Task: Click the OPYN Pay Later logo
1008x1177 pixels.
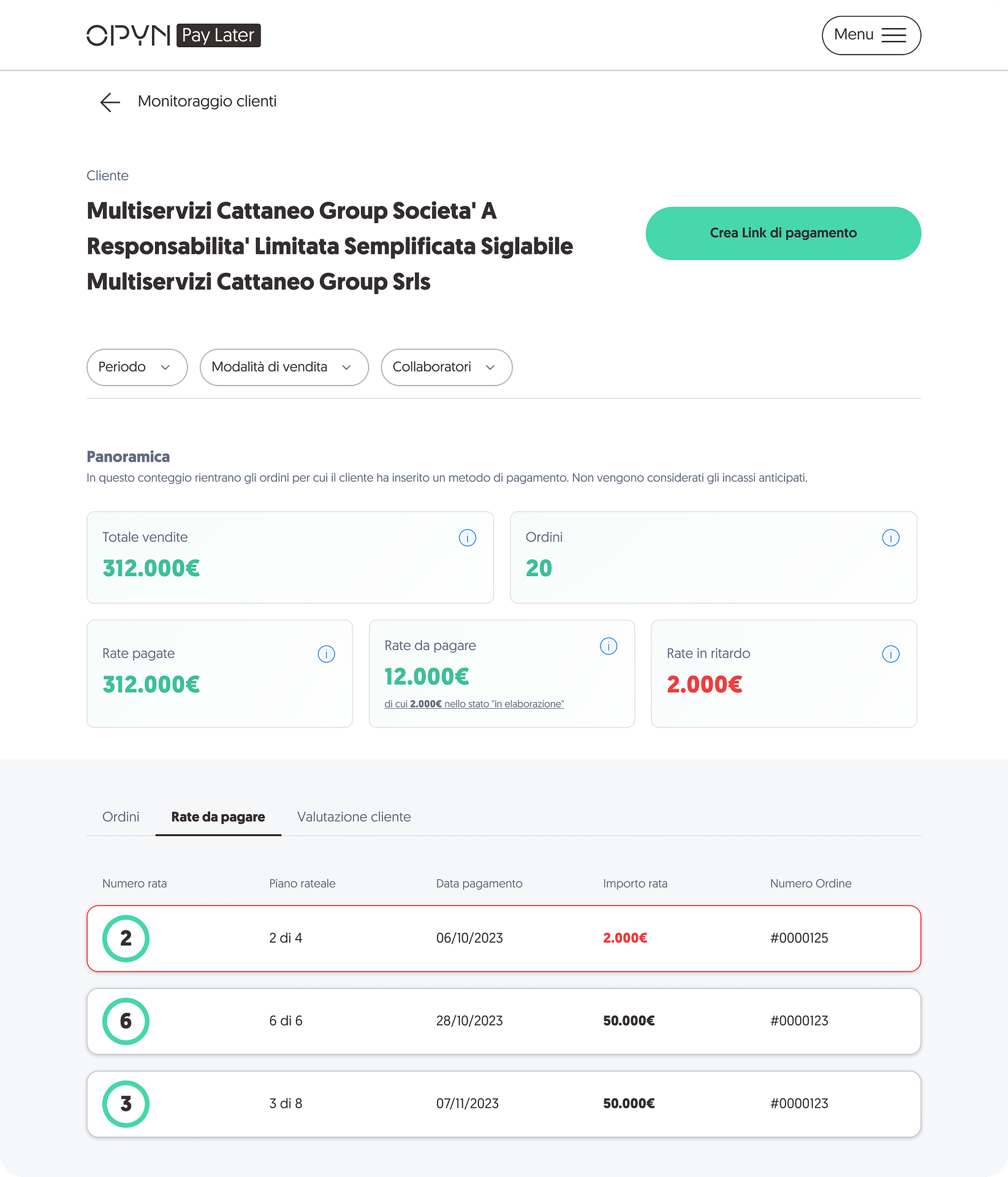Action: tap(173, 36)
